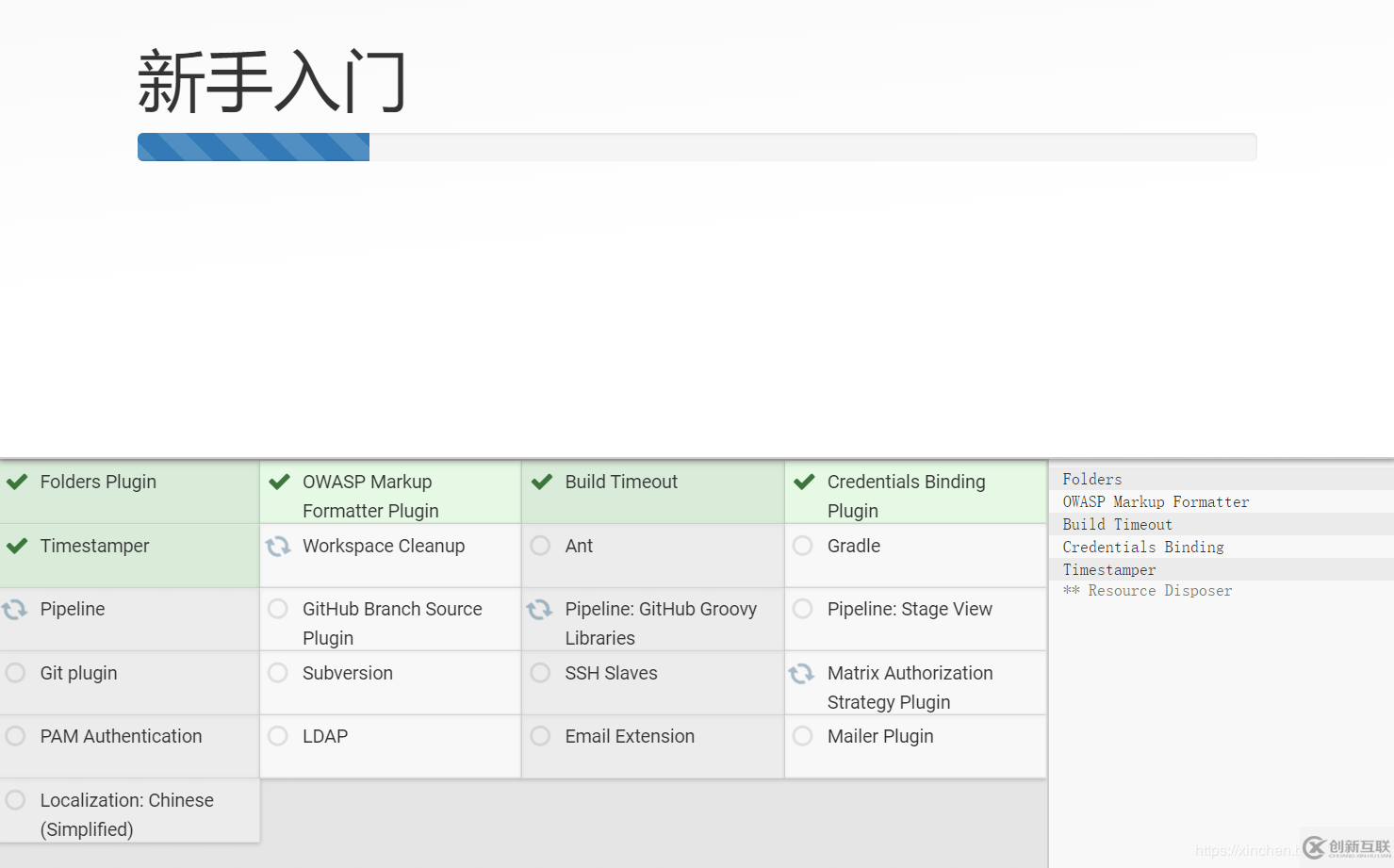Click the checkmark next to OWASP Markup Formatter Plugin
Screen dimensions: 1394x868
coord(279,482)
